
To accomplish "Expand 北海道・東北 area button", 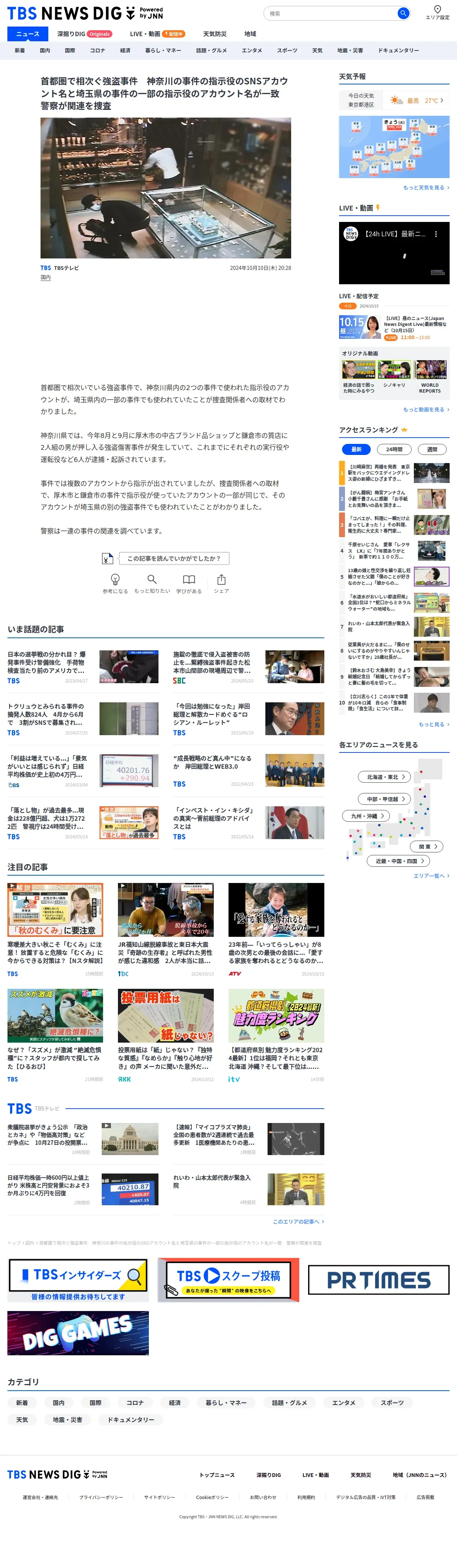I will pyautogui.click(x=385, y=777).
